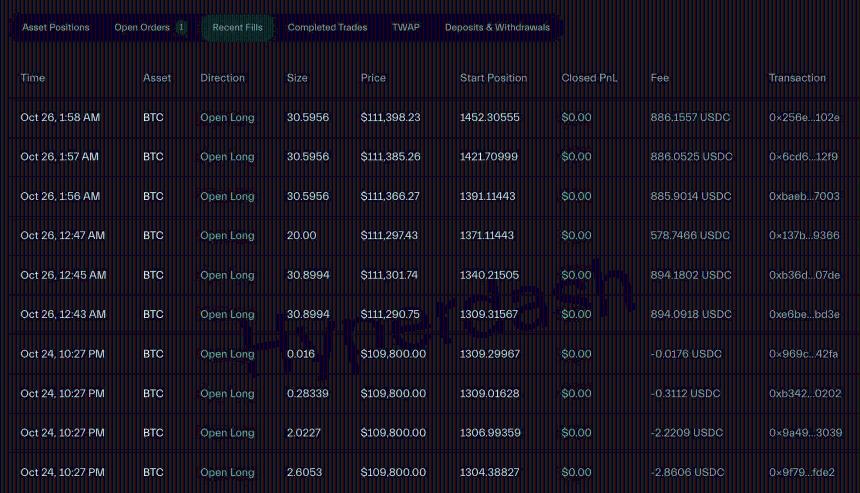Click the Price column header
The height and width of the screenshot is (493, 860).
tap(373, 78)
